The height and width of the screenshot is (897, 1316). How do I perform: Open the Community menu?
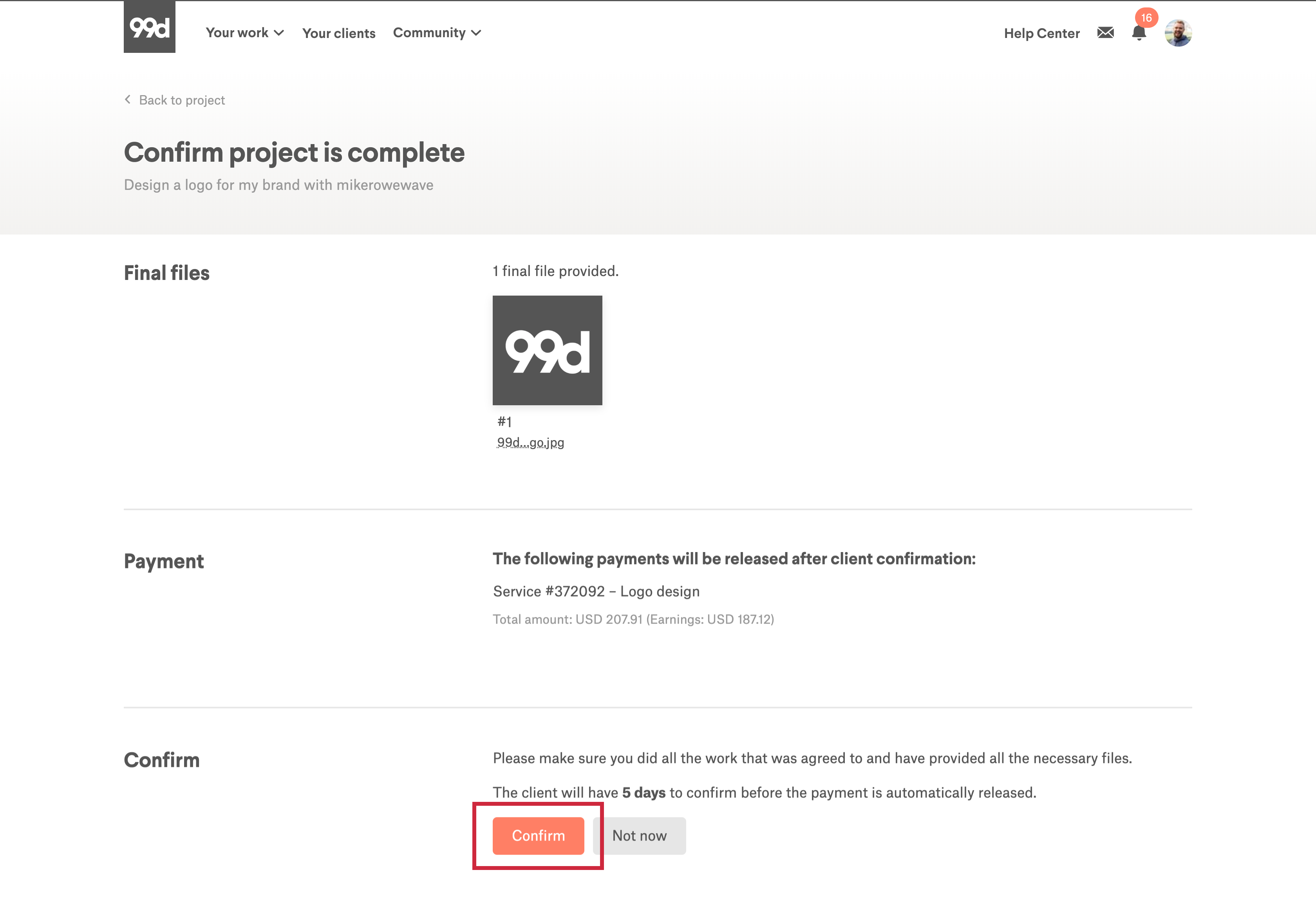click(x=429, y=33)
